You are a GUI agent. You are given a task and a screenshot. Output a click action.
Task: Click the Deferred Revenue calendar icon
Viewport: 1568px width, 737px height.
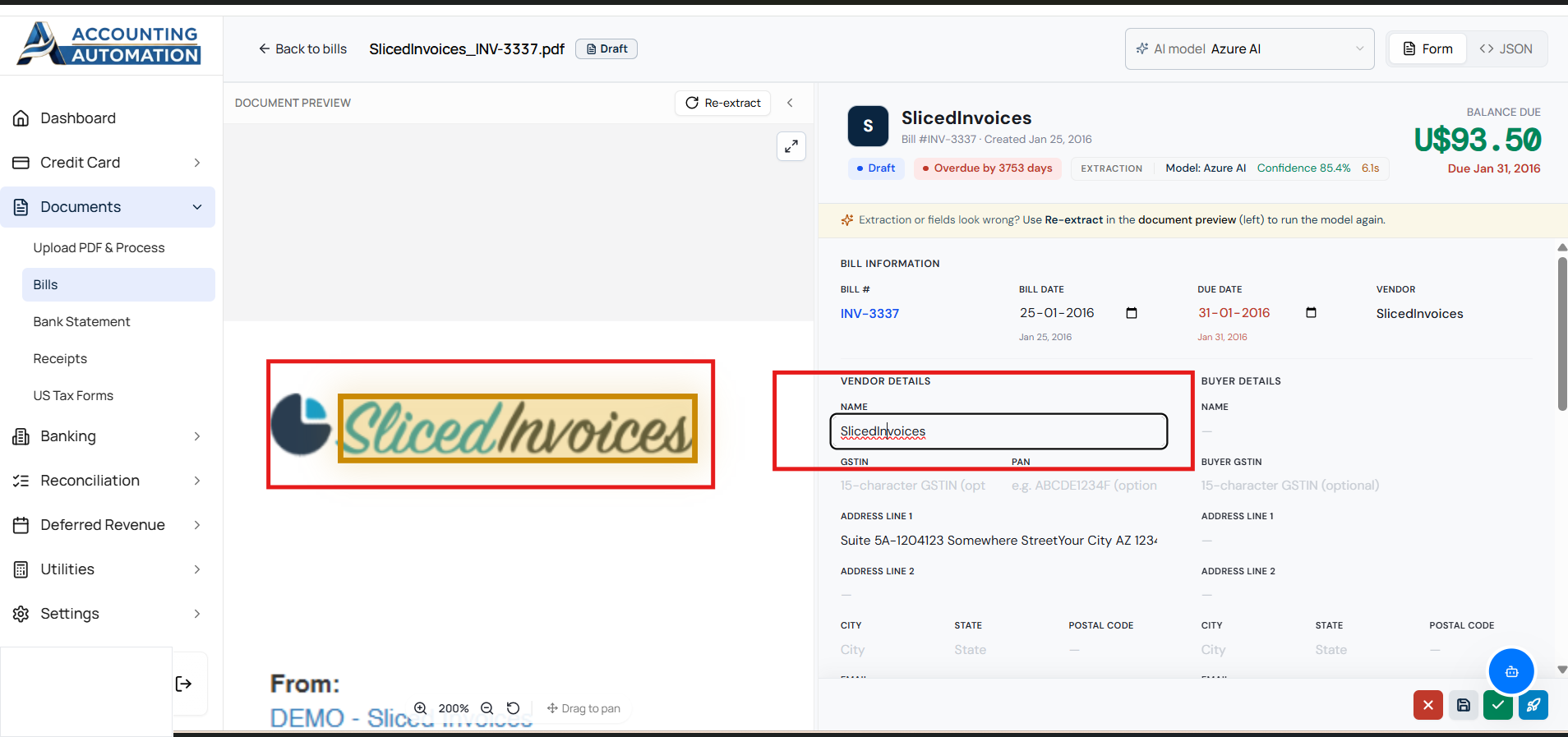[x=21, y=525]
